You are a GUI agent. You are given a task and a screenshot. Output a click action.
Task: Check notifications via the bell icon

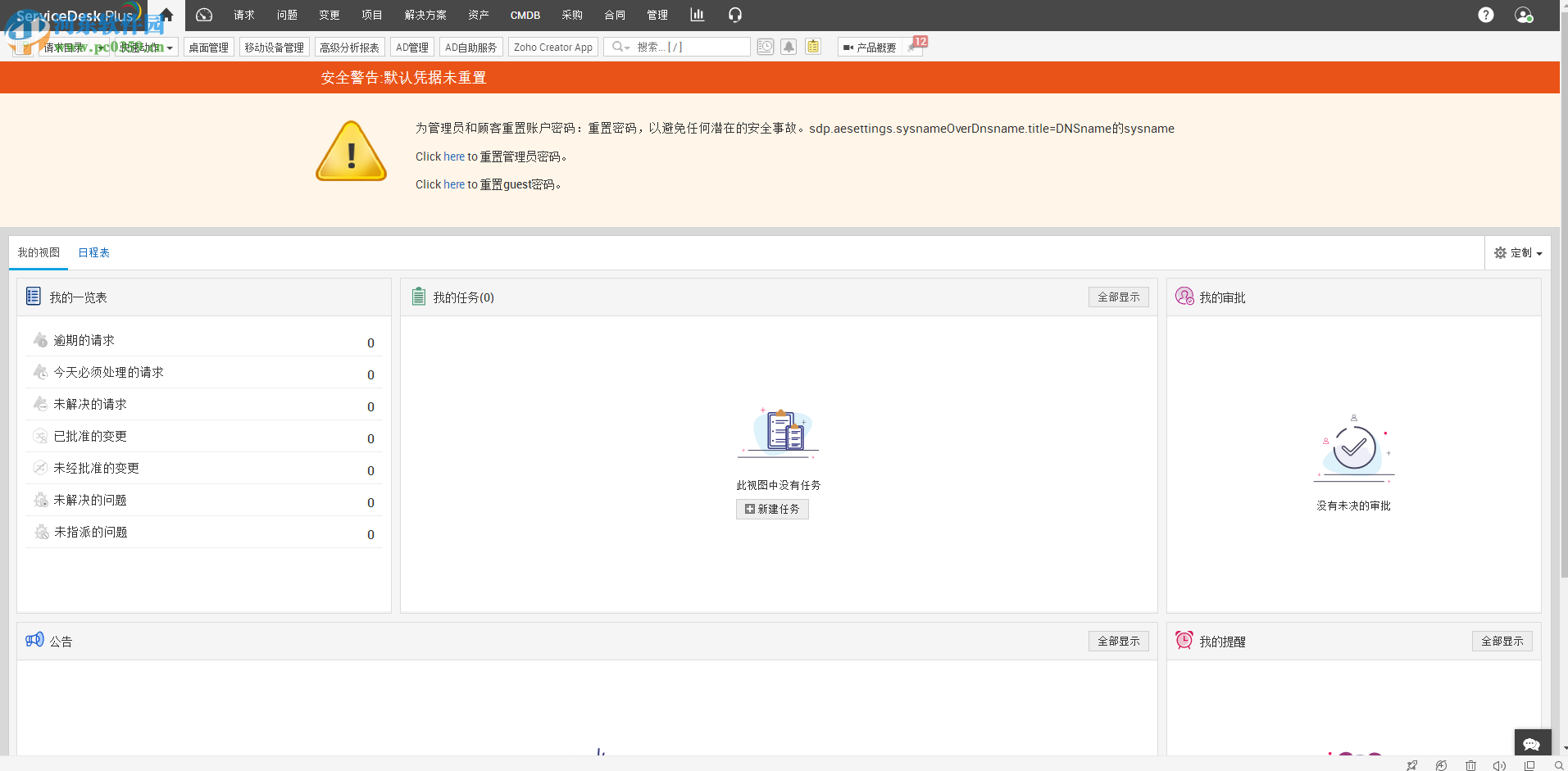click(789, 47)
